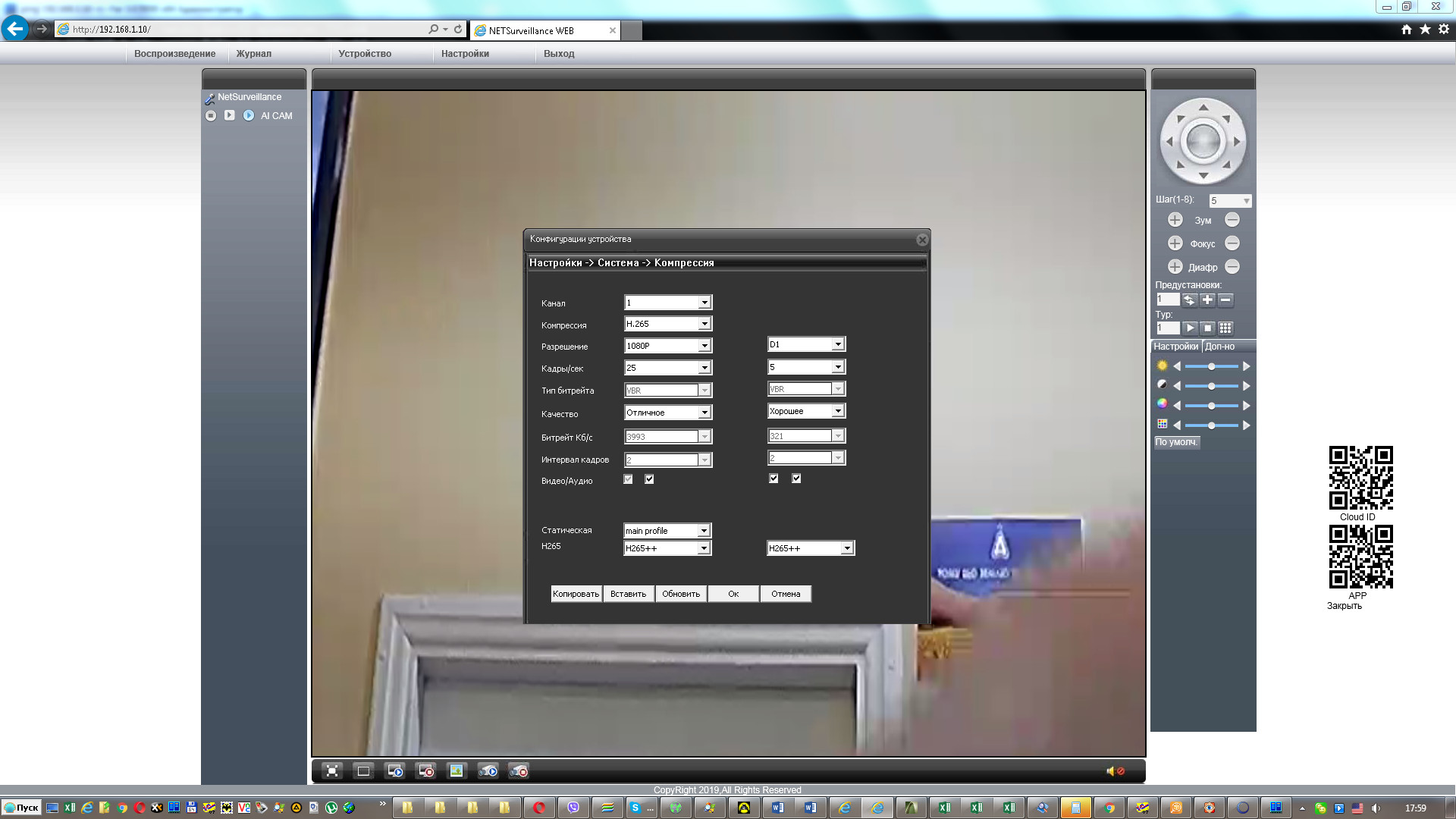Switch to the Доп-но tab

tap(1219, 347)
